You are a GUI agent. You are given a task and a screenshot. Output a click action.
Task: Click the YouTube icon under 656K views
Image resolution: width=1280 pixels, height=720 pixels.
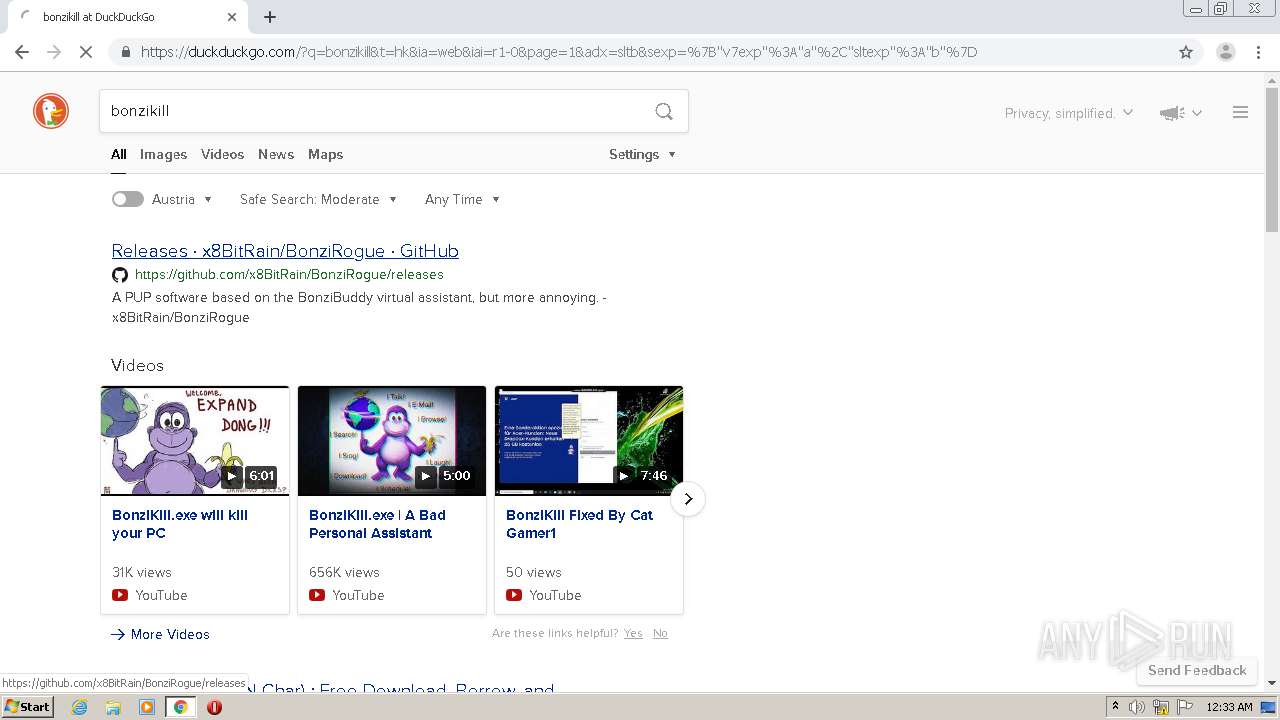[x=317, y=595]
